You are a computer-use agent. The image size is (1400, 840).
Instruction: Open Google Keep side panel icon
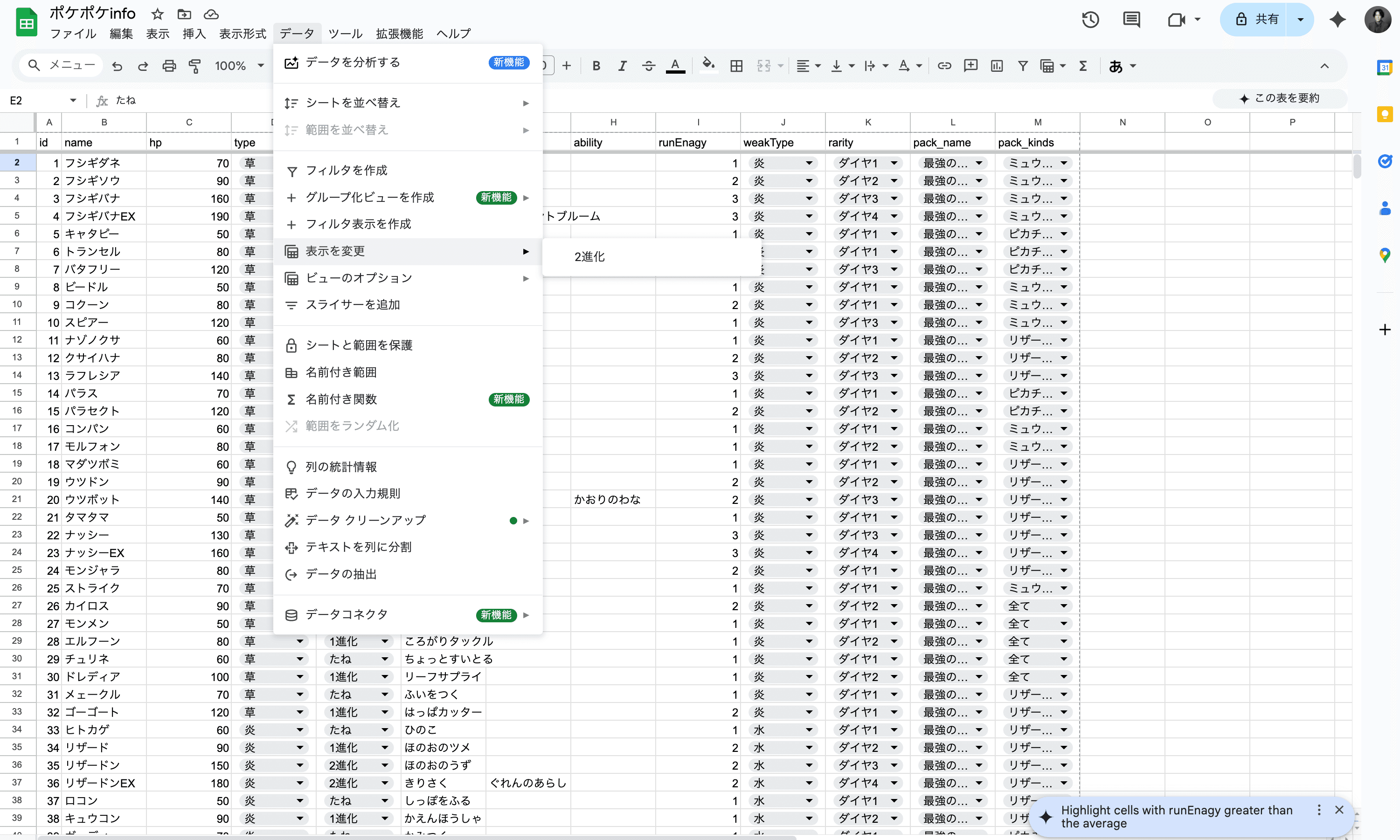click(1385, 114)
